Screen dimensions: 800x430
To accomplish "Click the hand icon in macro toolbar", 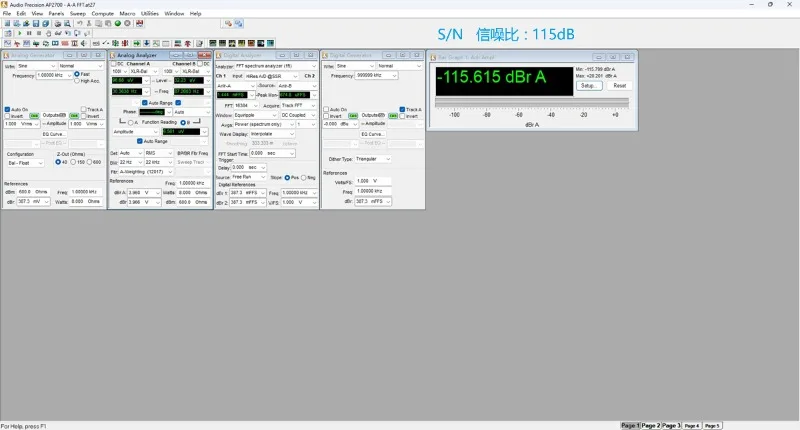I will [48, 33].
